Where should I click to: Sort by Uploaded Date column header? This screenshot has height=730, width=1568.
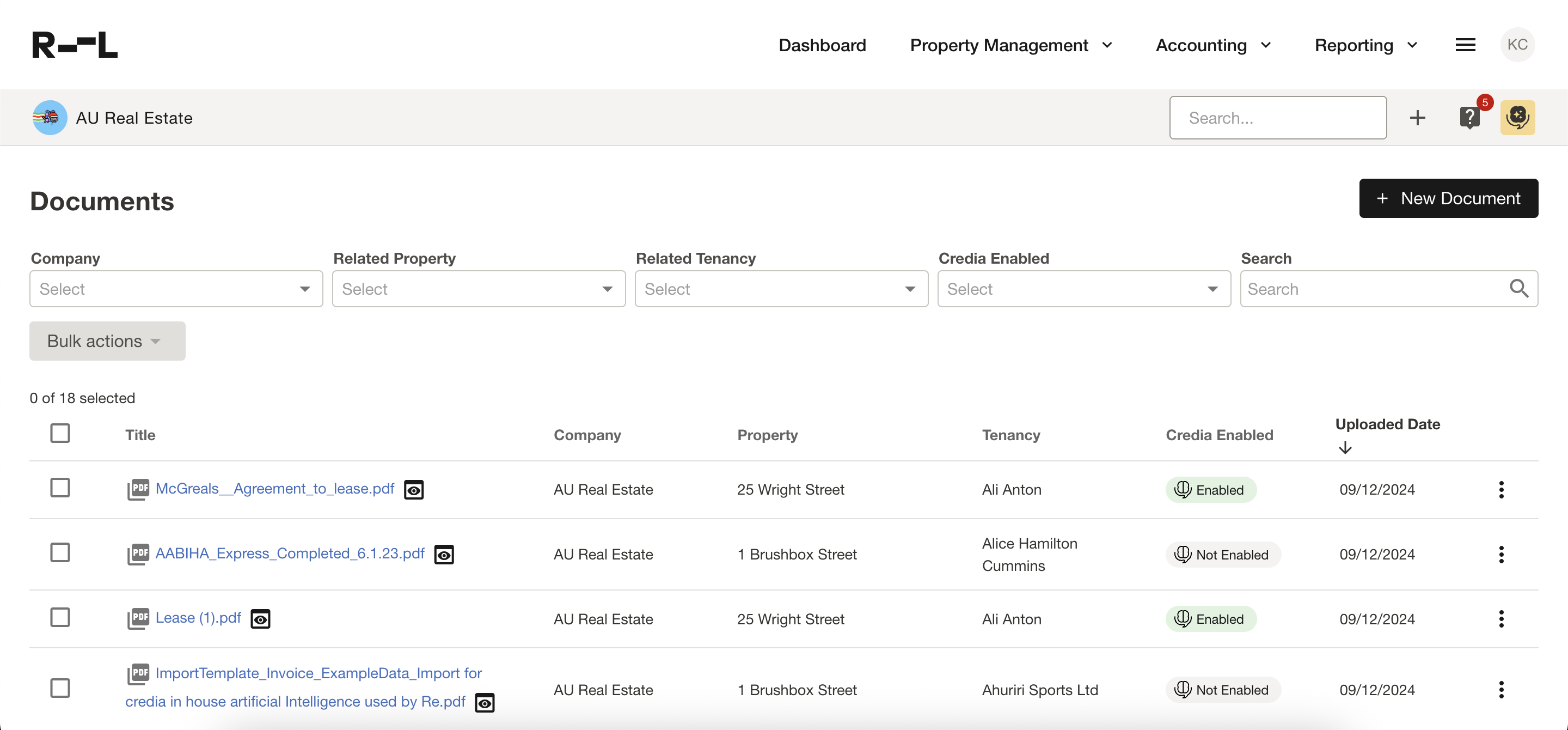pos(1387,424)
